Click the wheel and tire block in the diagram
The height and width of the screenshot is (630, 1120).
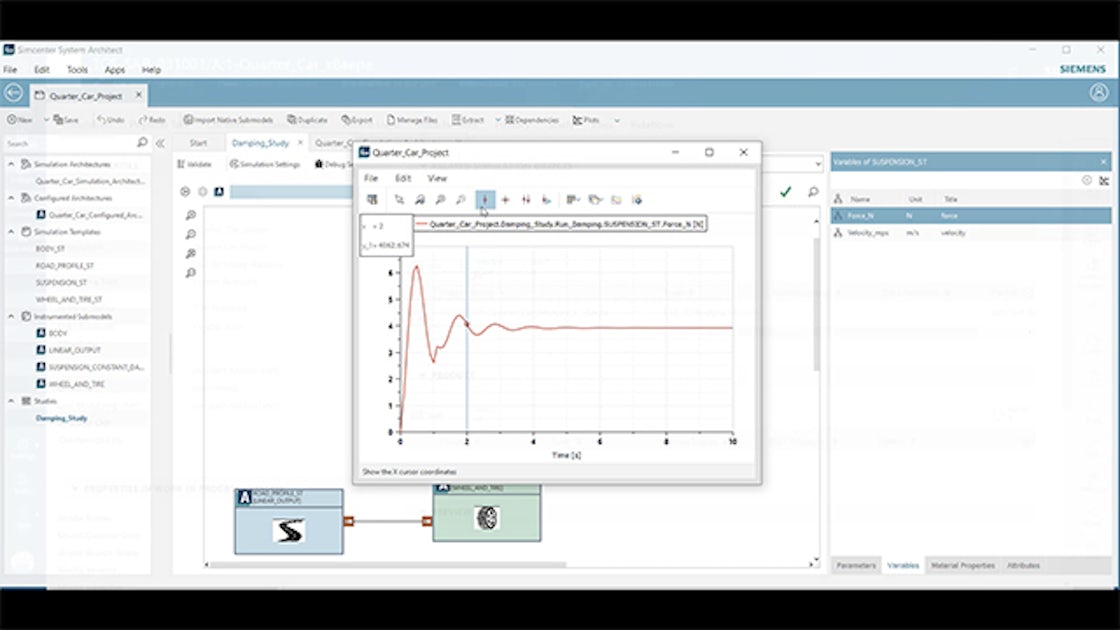pos(486,517)
